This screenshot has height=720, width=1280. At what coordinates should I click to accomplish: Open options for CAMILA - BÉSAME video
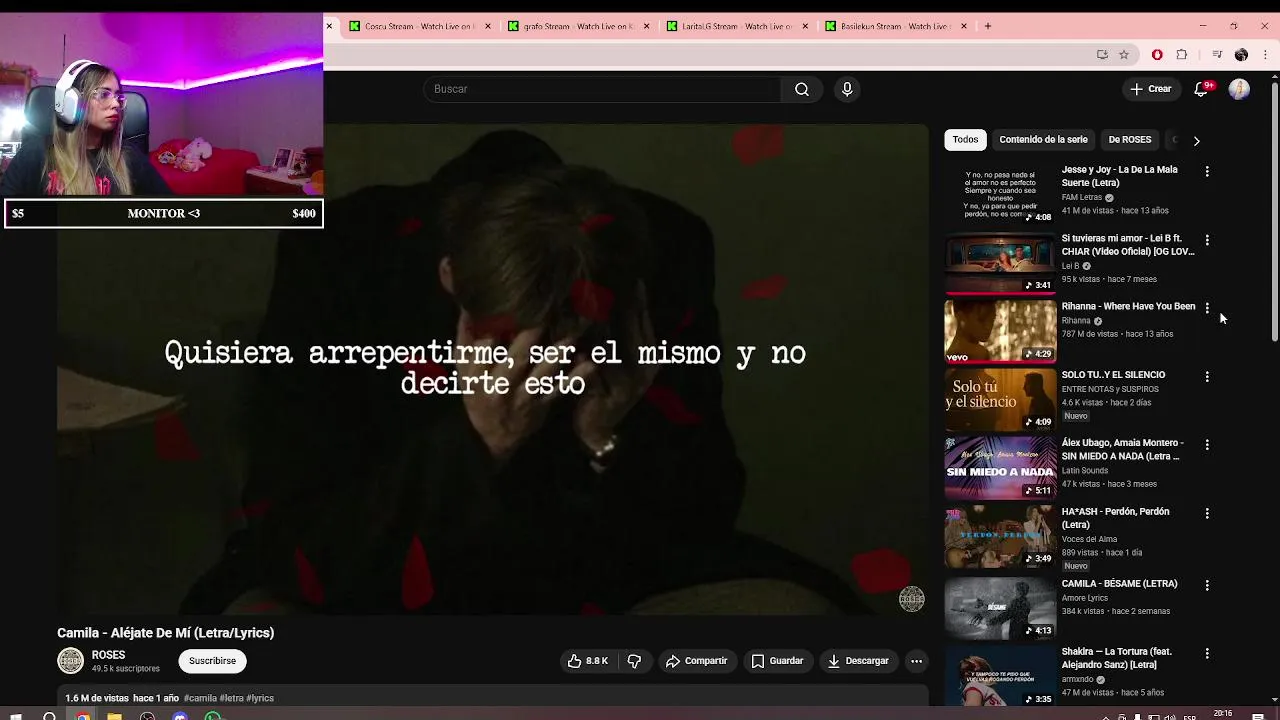click(1207, 585)
